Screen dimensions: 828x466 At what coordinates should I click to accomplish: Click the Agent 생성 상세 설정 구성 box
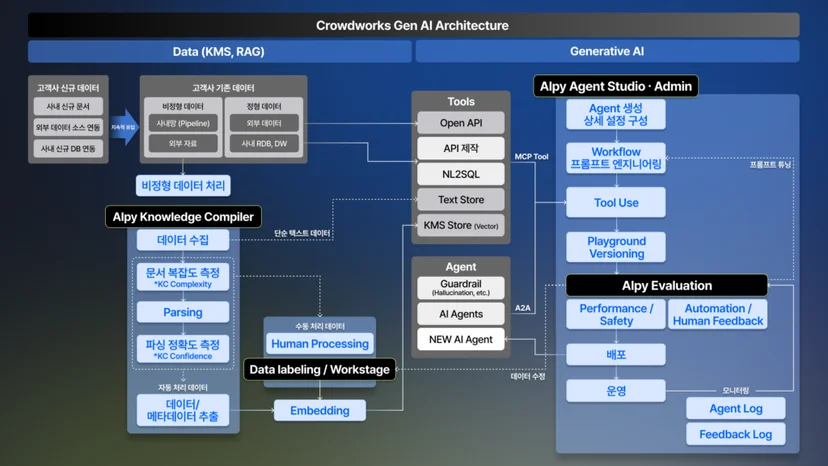click(x=616, y=114)
